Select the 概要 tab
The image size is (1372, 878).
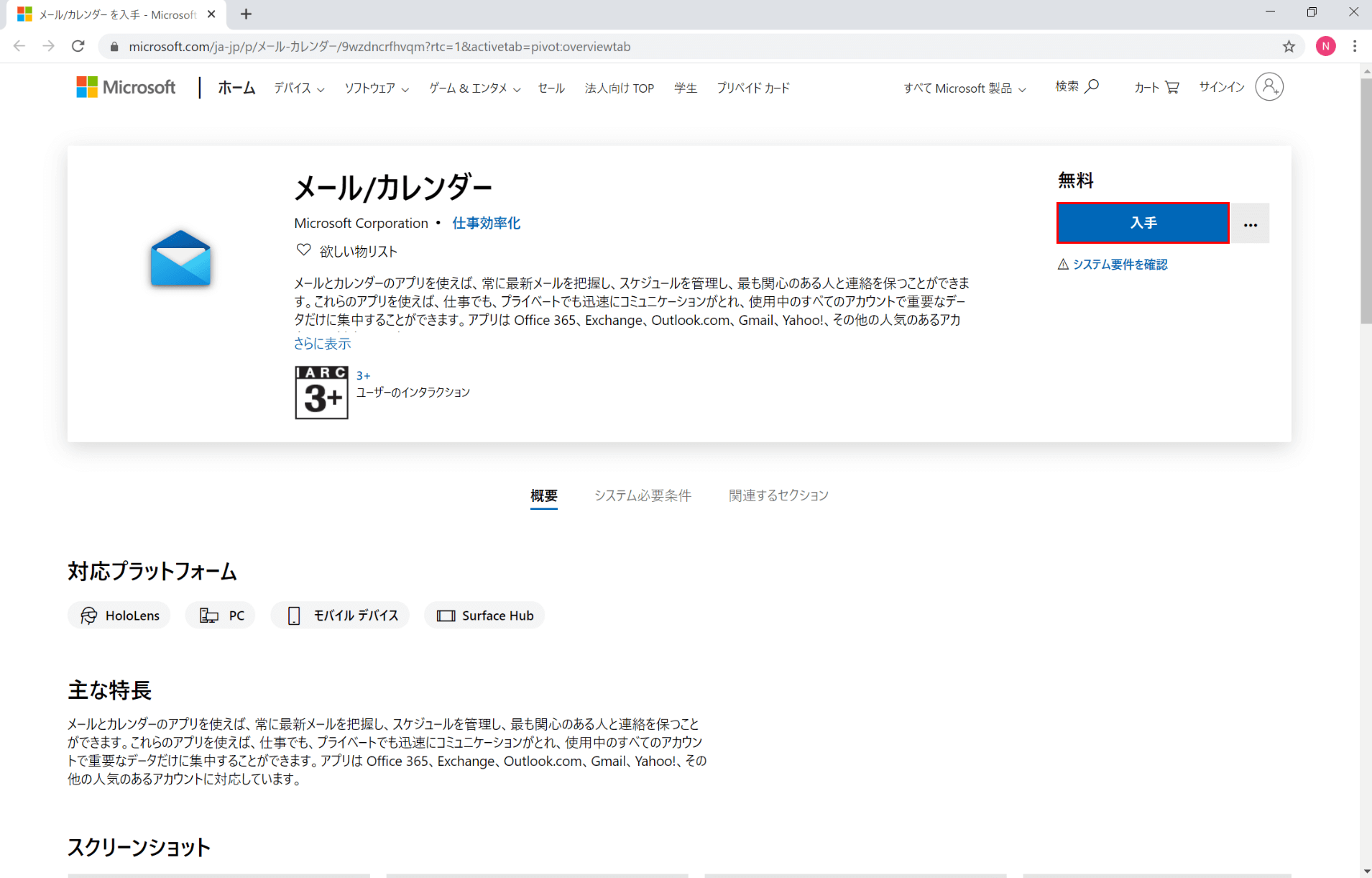pyautogui.click(x=543, y=495)
